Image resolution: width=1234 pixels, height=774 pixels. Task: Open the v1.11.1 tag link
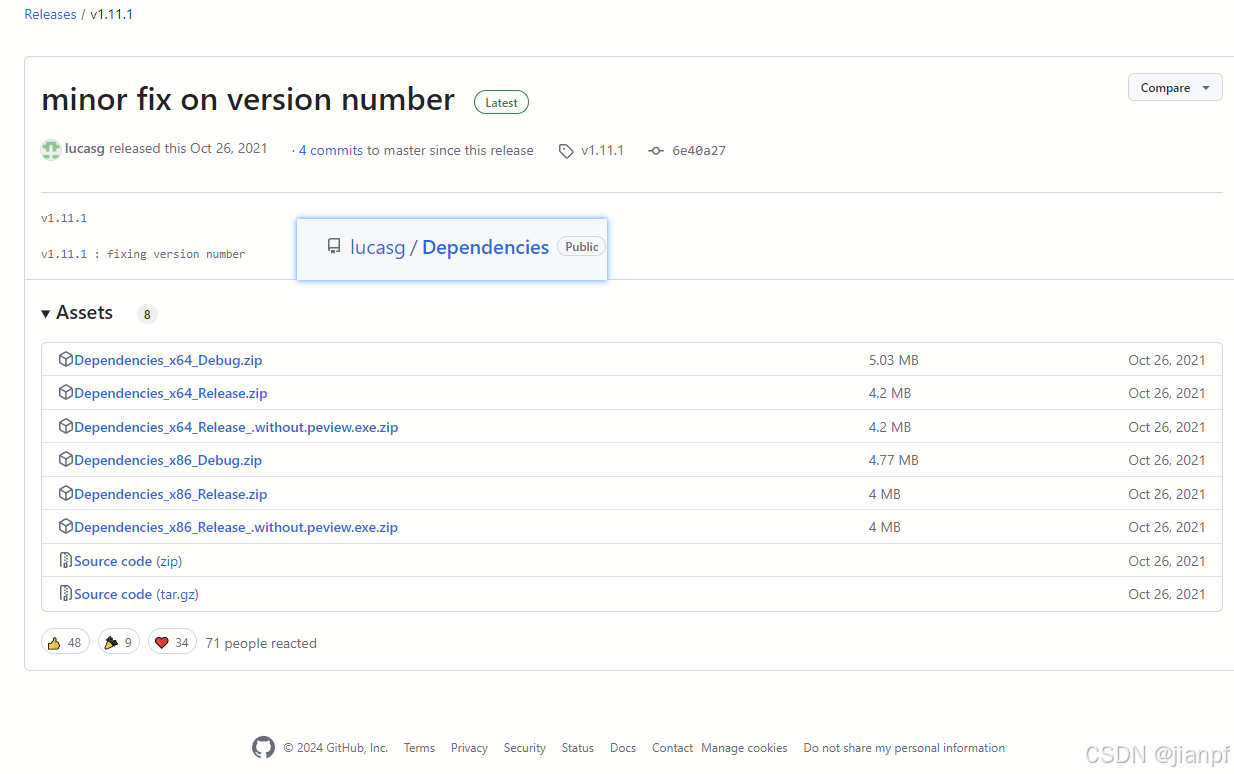click(x=602, y=150)
